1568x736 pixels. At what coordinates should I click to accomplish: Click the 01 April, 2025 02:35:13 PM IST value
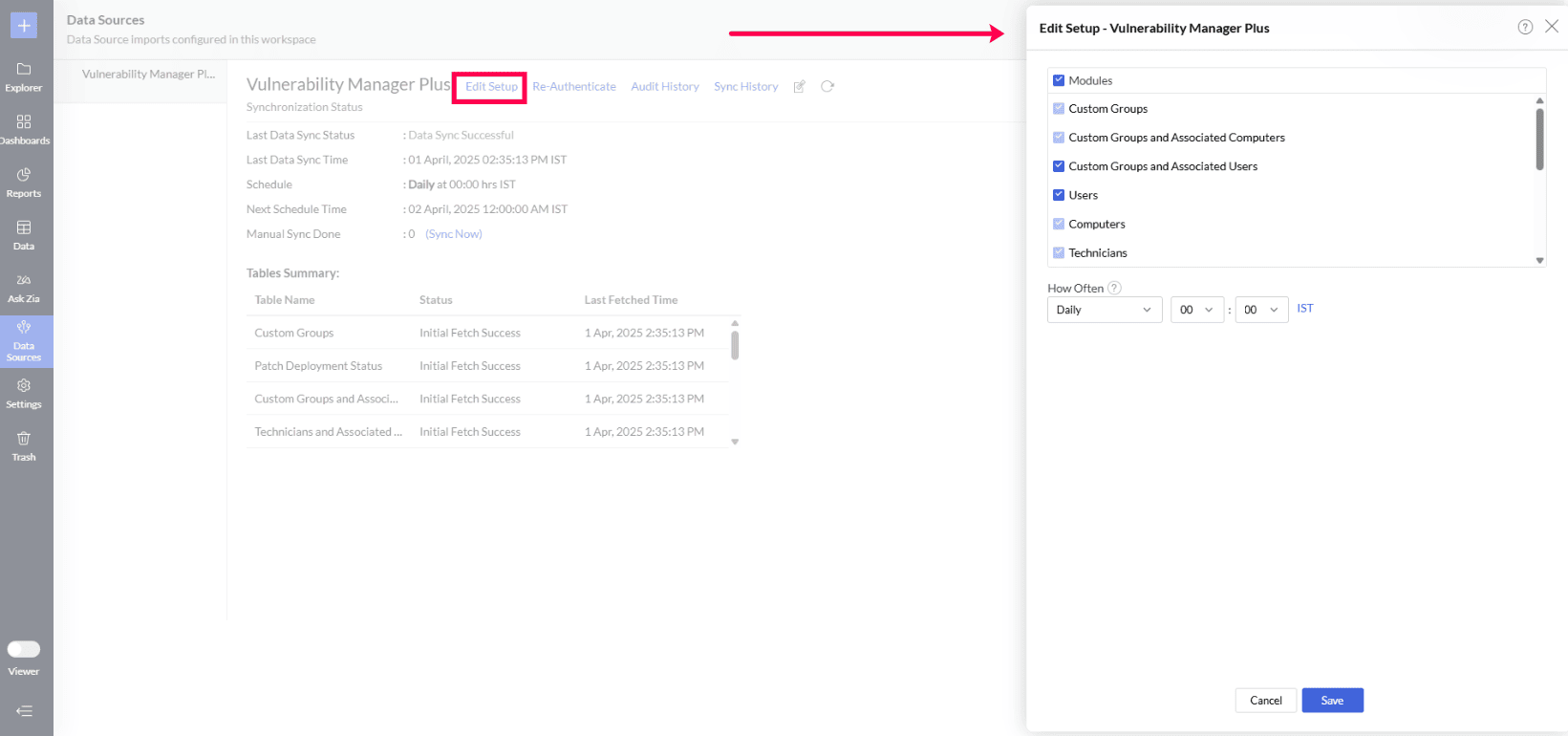click(487, 161)
